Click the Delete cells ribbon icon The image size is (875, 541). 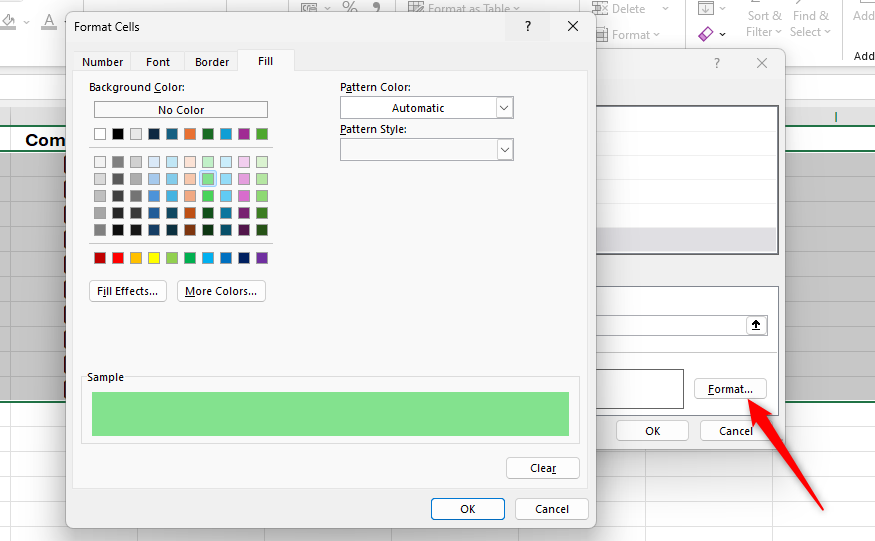600,8
